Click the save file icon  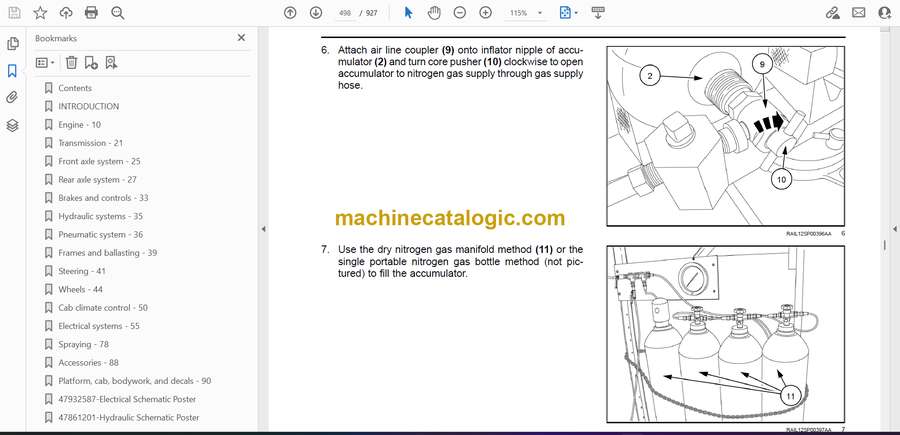[14, 13]
